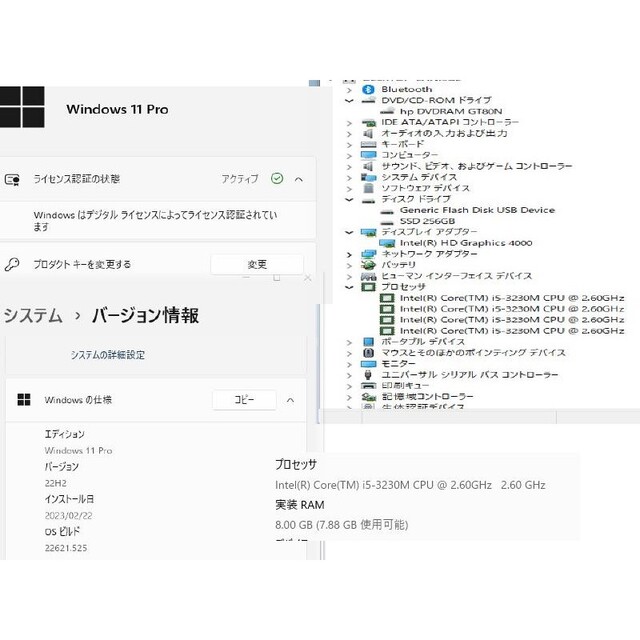Click the 8.00 GB RAM value

(342, 525)
